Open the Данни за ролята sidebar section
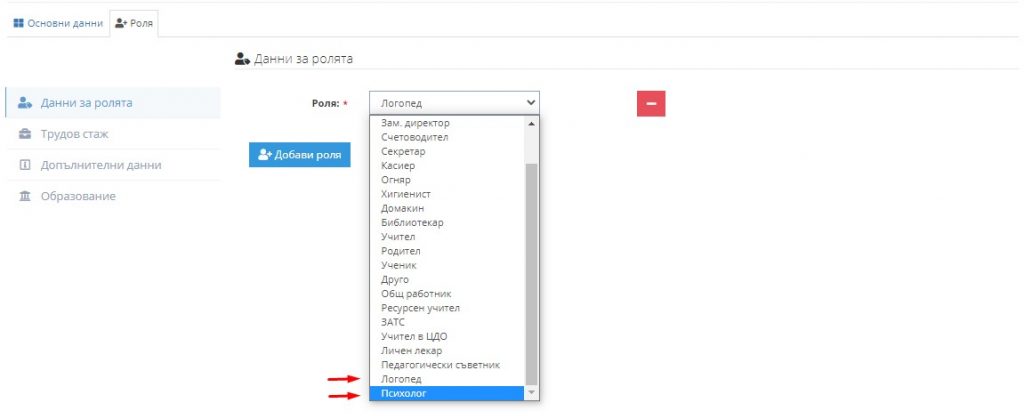The image size is (1024, 419). [87, 103]
